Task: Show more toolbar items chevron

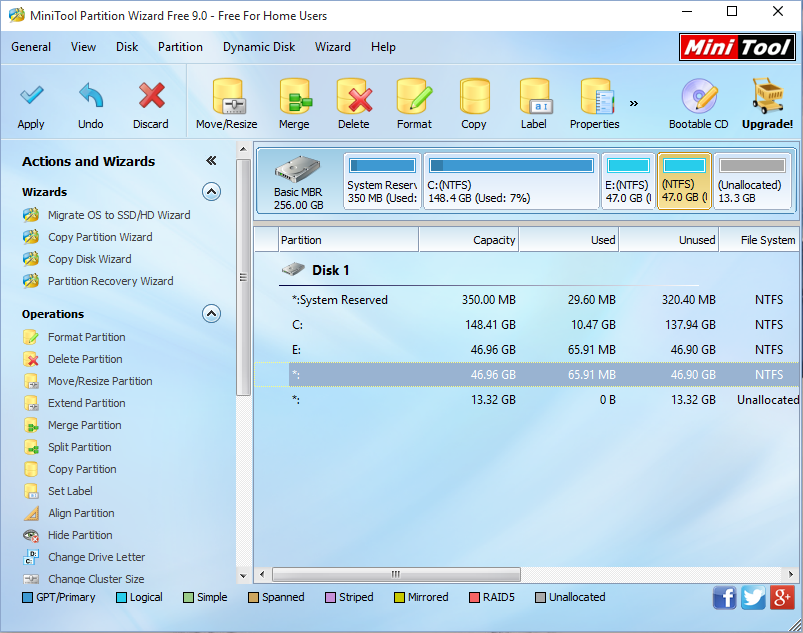Action: pyautogui.click(x=634, y=103)
